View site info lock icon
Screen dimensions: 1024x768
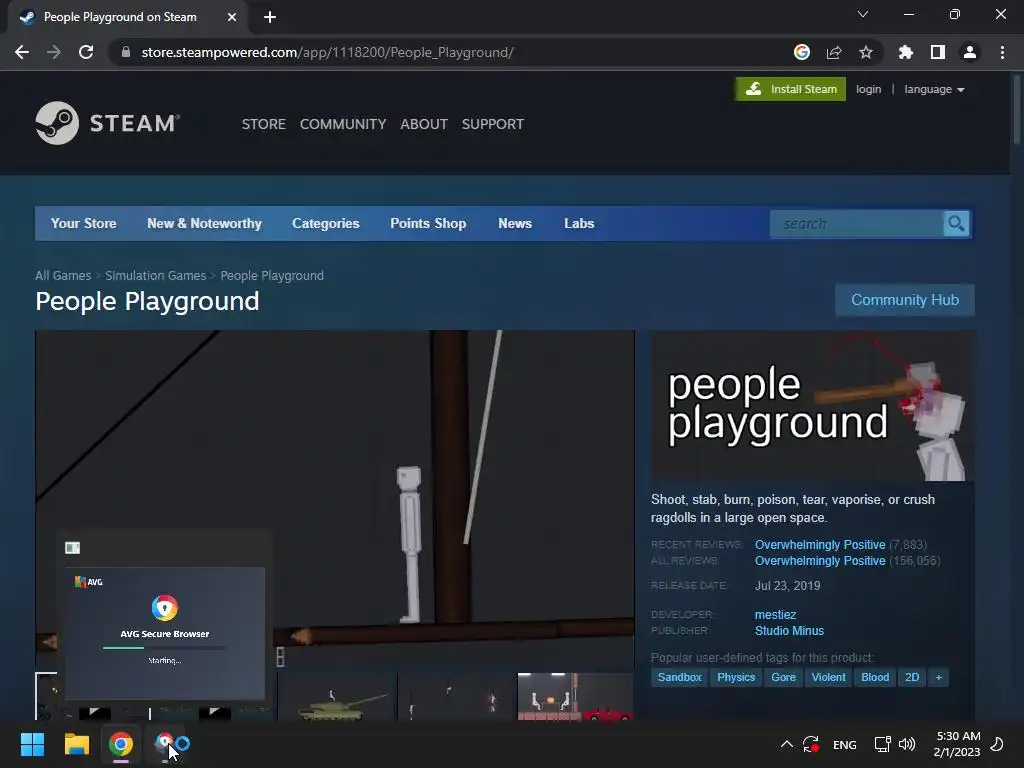[126, 52]
